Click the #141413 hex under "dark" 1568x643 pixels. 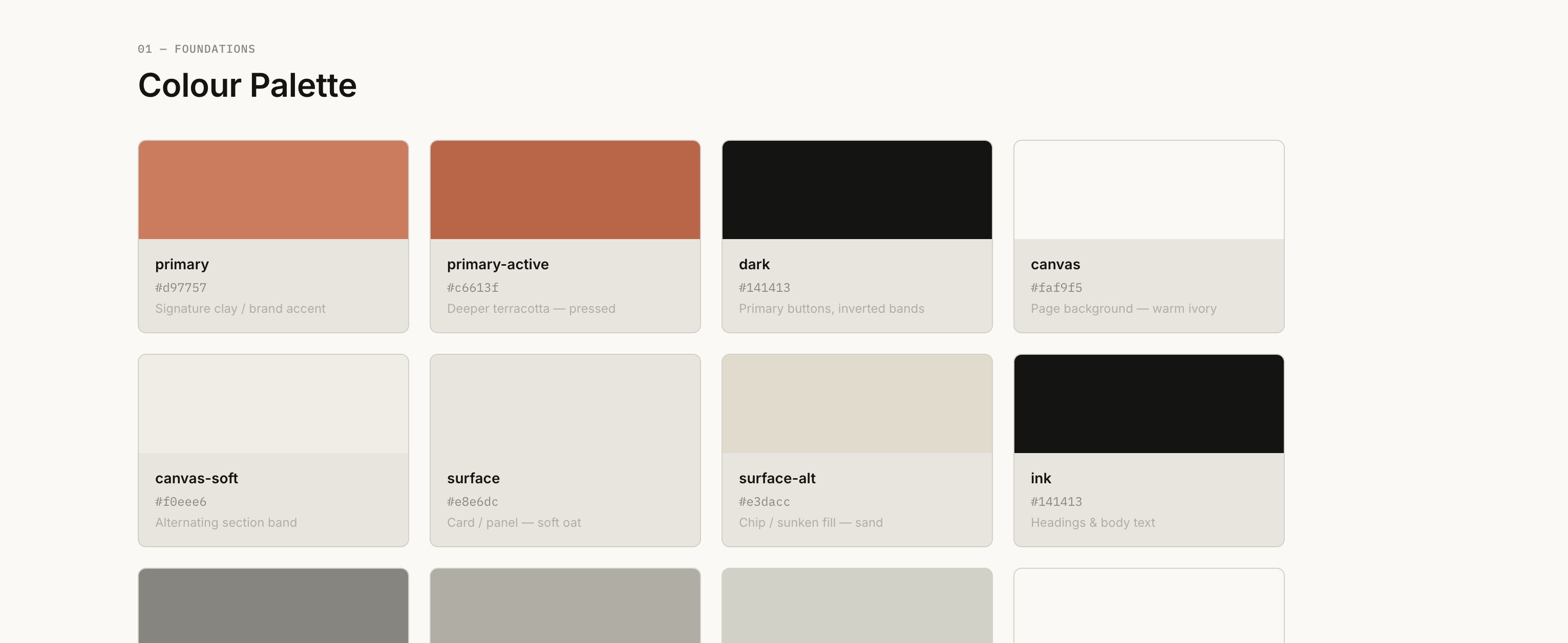point(765,288)
